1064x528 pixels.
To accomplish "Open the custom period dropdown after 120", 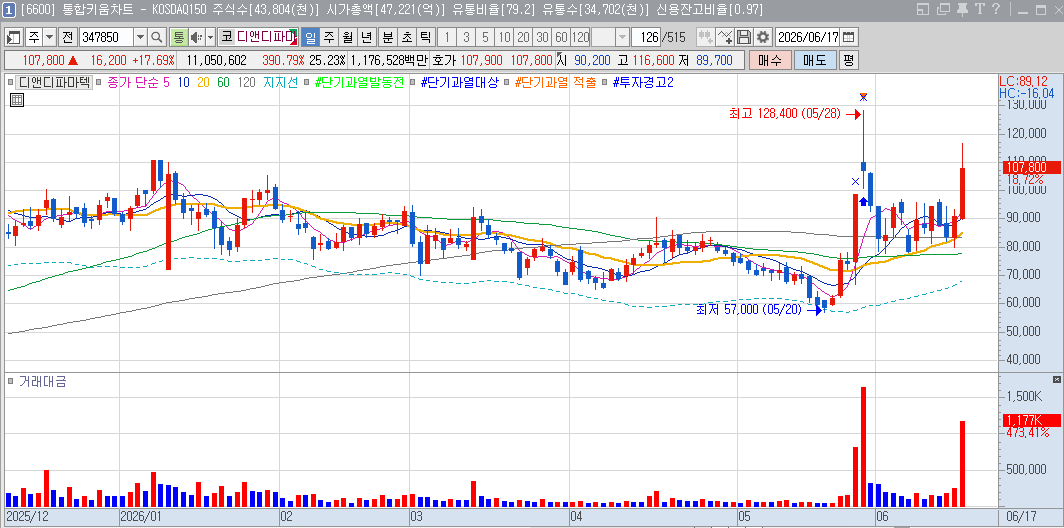I will pyautogui.click(x=622, y=37).
